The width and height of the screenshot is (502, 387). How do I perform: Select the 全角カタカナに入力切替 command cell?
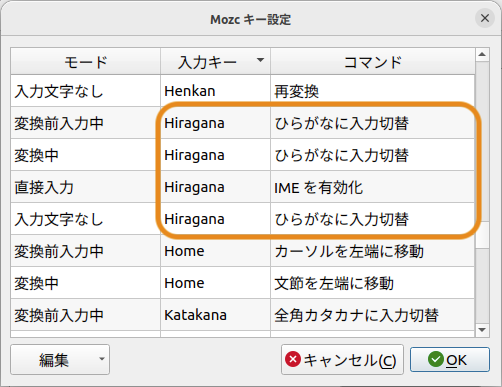373,315
